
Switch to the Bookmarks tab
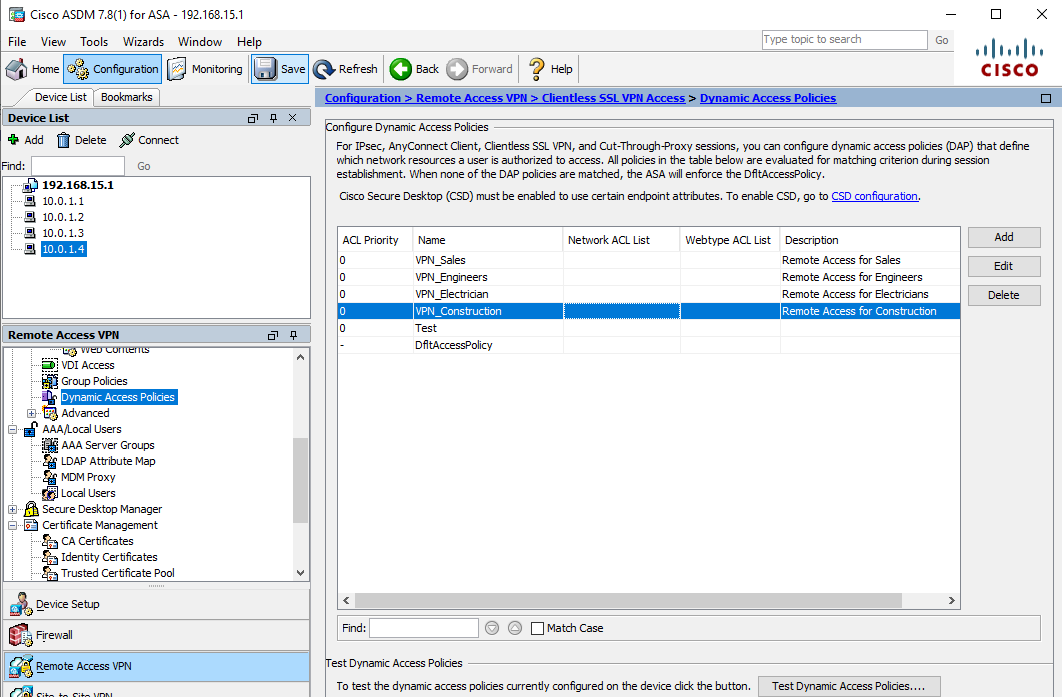[127, 97]
